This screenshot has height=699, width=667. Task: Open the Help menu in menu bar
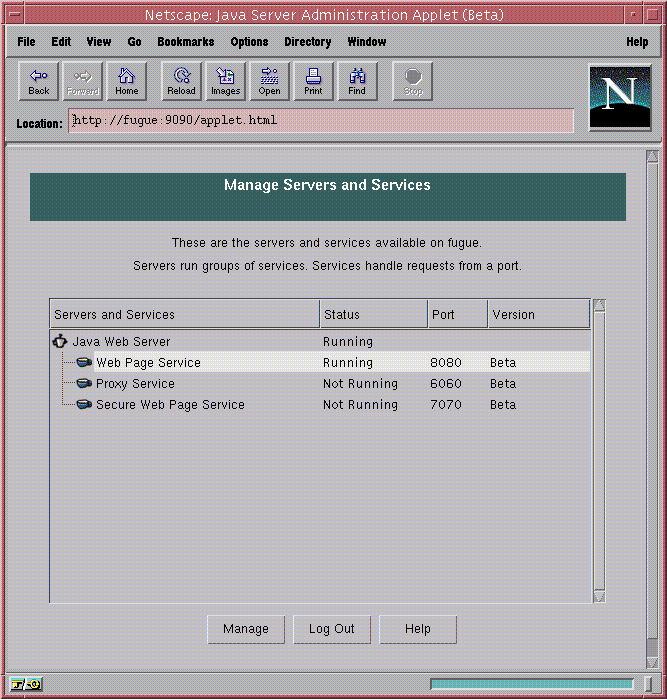point(637,41)
